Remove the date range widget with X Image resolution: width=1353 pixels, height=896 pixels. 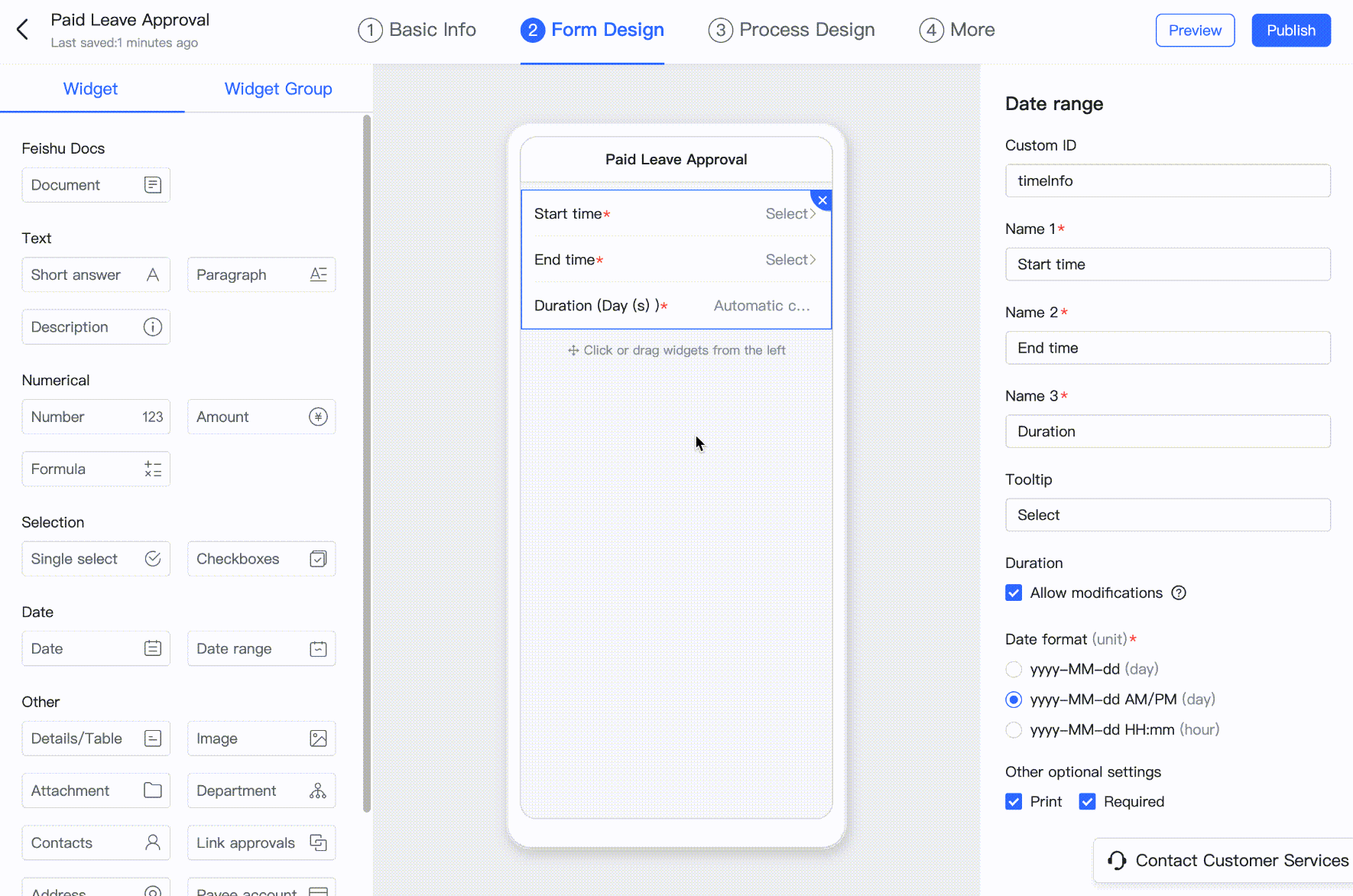tap(822, 200)
